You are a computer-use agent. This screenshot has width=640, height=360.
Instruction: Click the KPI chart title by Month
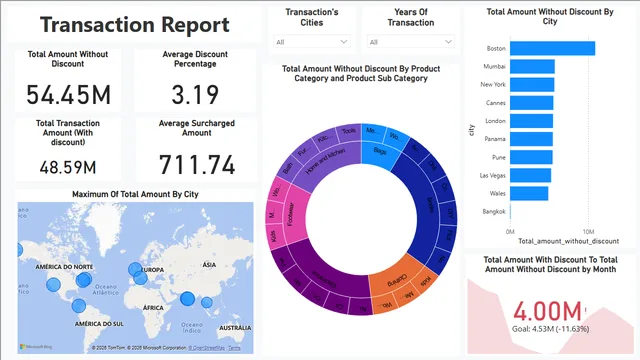(x=550, y=264)
